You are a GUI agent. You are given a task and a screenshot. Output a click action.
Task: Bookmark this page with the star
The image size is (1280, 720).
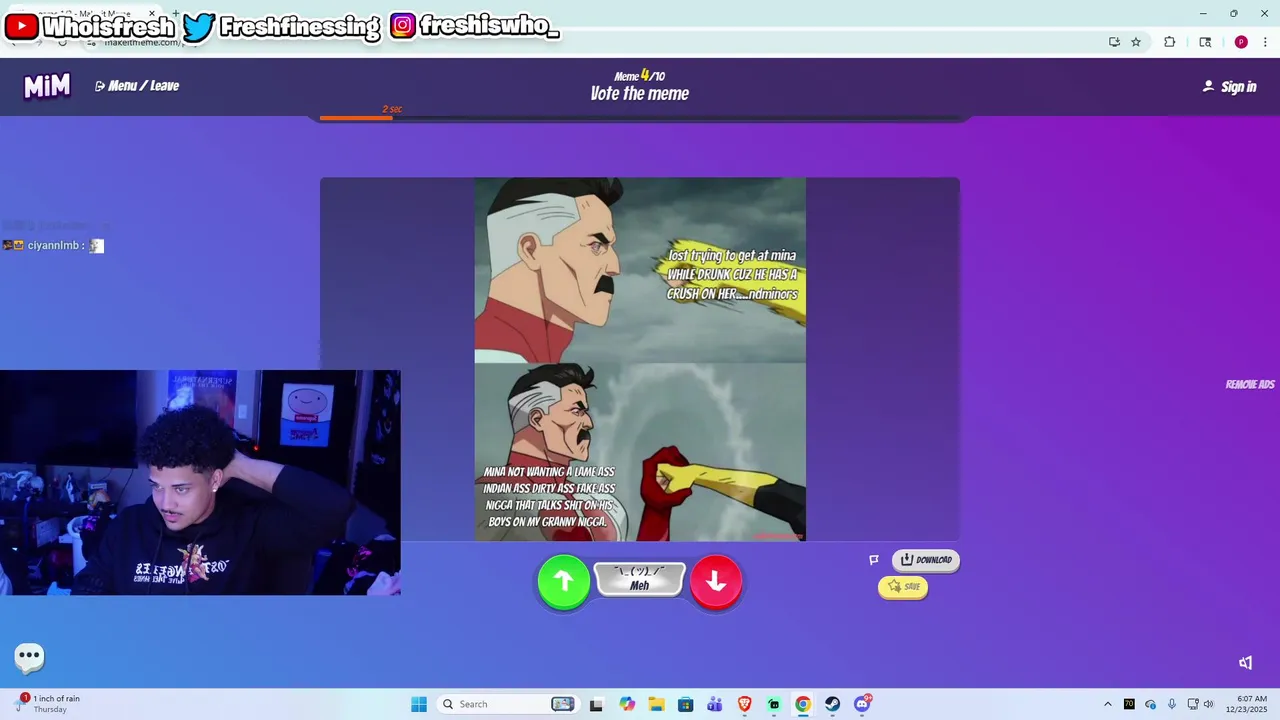point(1136,42)
